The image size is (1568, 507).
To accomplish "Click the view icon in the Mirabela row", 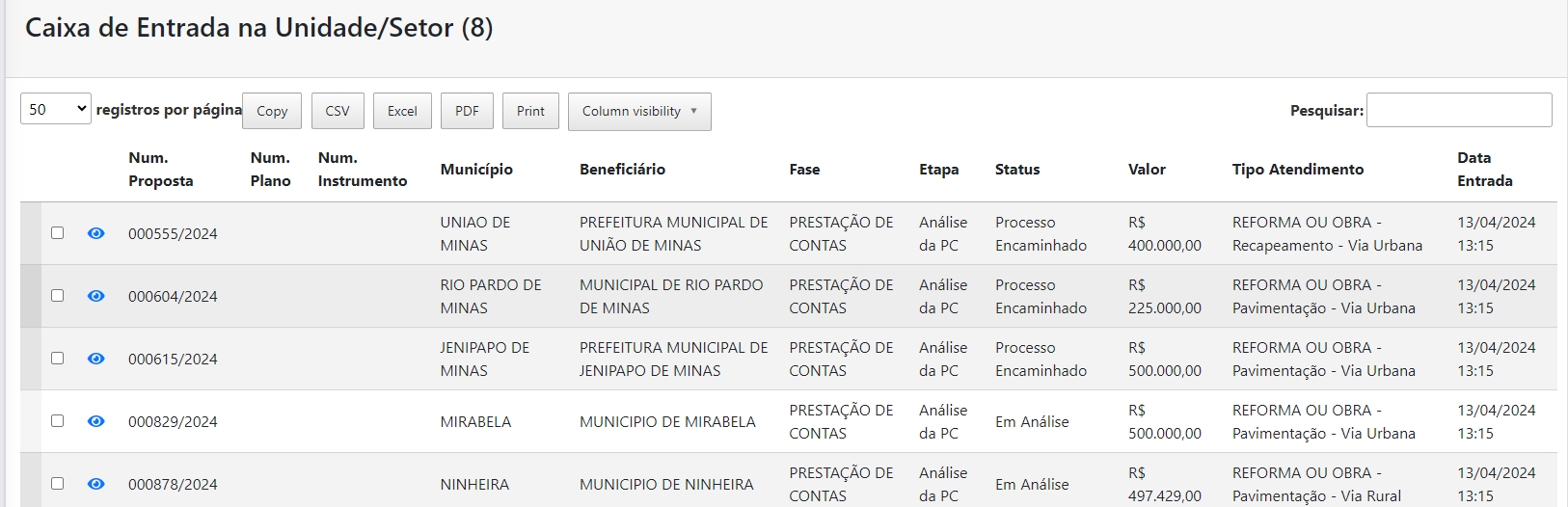I will point(95,421).
